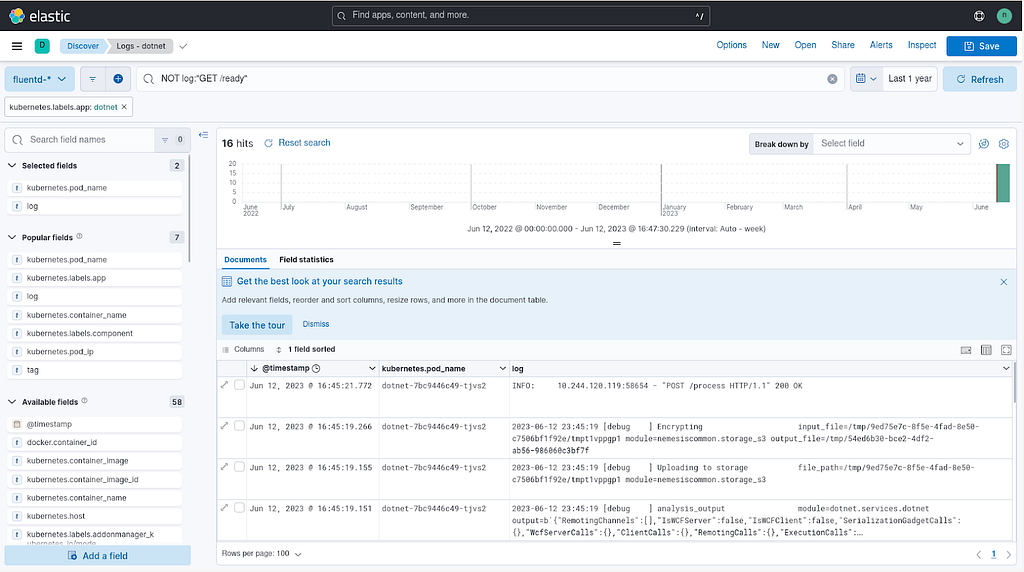Open the Alerts menu
The width and height of the screenshot is (1024, 572).
[881, 45]
